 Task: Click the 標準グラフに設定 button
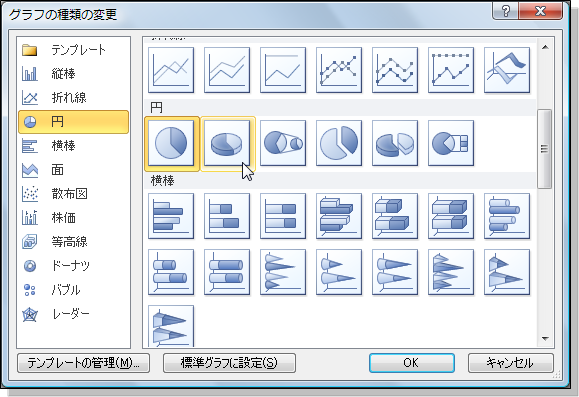pos(229,363)
